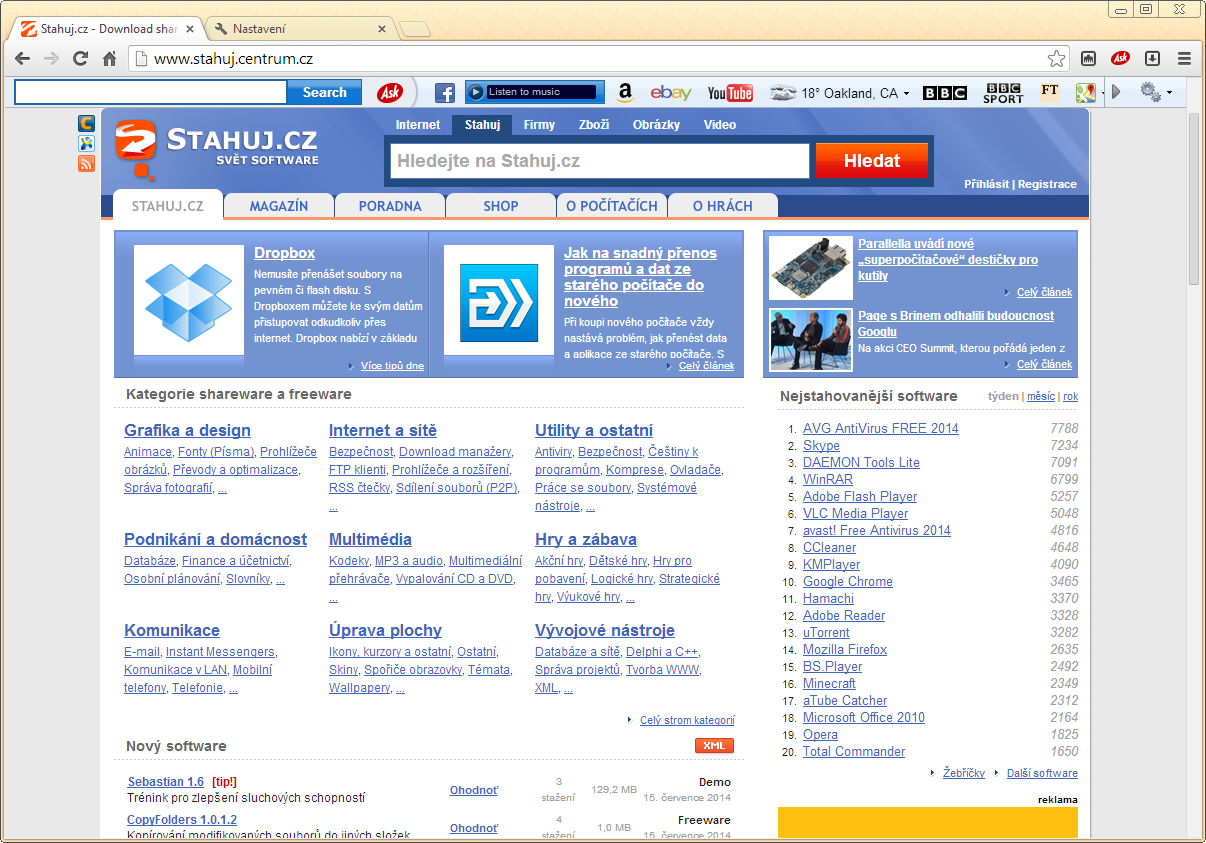Open the Antiviry subcategory link

click(x=553, y=452)
